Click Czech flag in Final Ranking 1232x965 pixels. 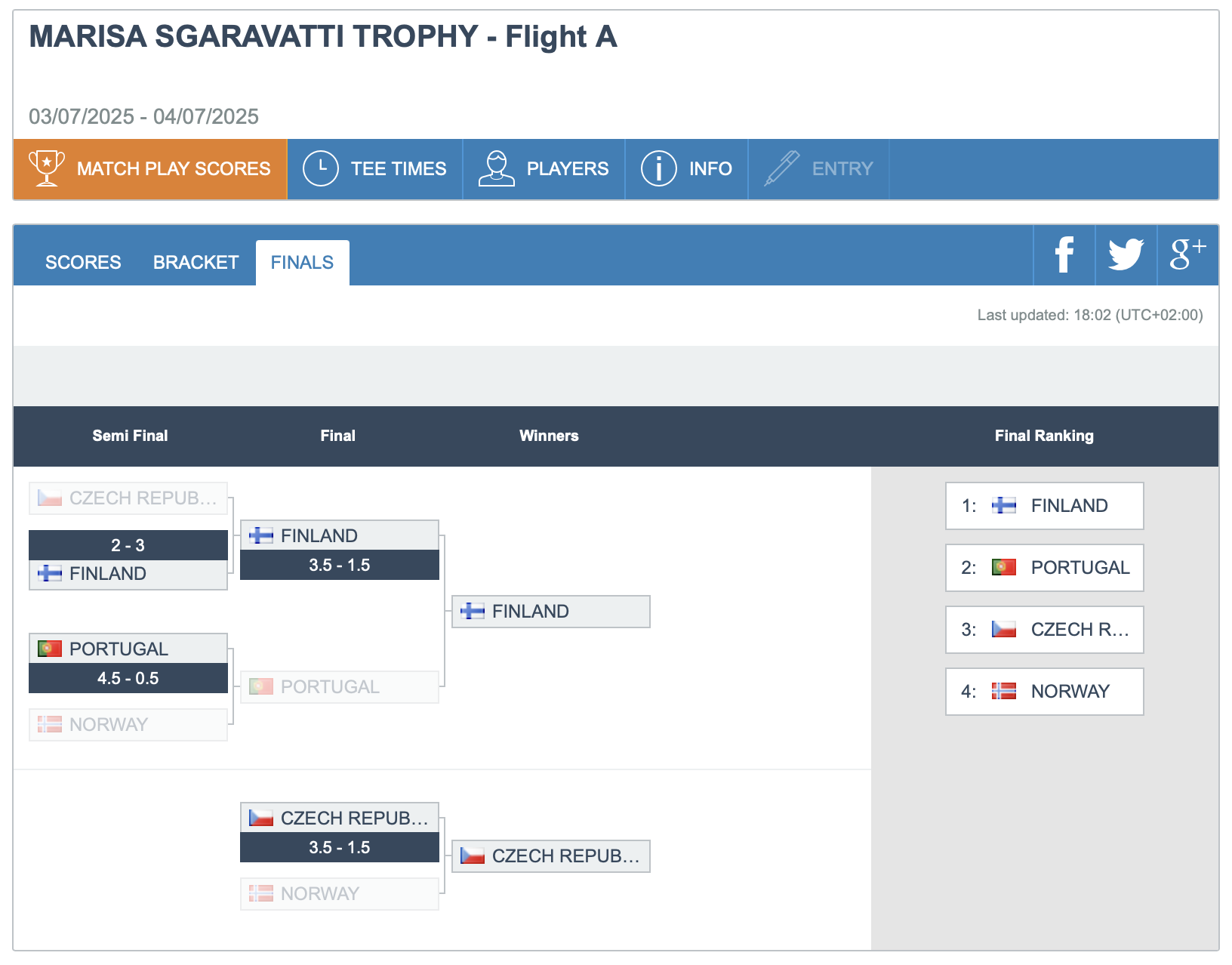[x=1003, y=630]
